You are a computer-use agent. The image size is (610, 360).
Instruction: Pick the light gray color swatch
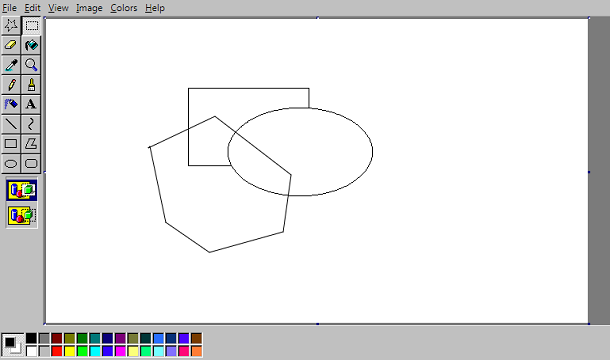point(44,351)
